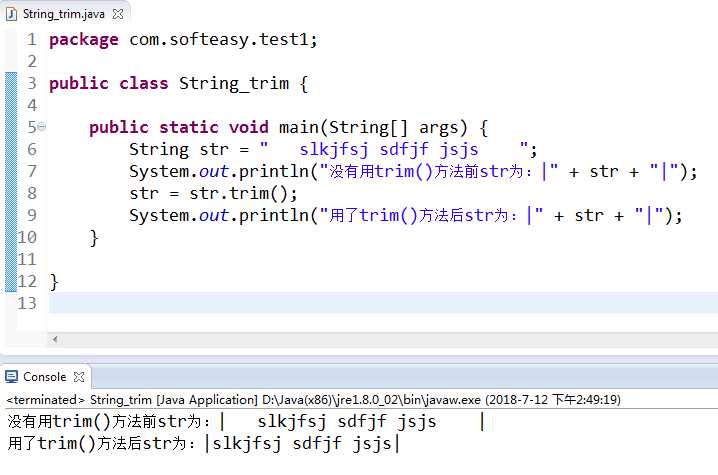
Task: Switch to the Console tab
Action: [x=44, y=377]
